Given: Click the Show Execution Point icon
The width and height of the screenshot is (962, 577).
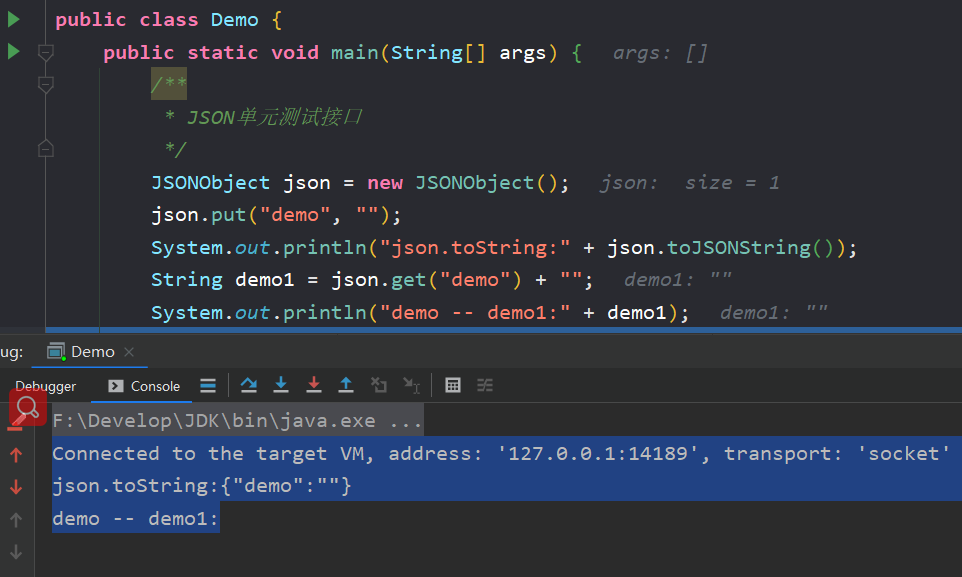Looking at the screenshot, I should tap(208, 385).
